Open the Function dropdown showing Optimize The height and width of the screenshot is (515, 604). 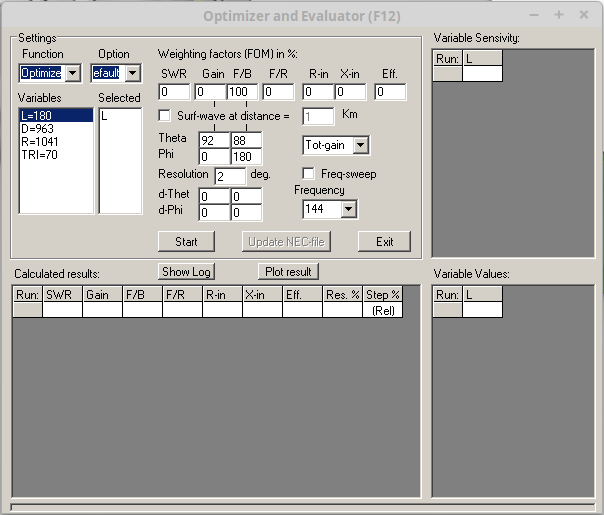[x=72, y=73]
